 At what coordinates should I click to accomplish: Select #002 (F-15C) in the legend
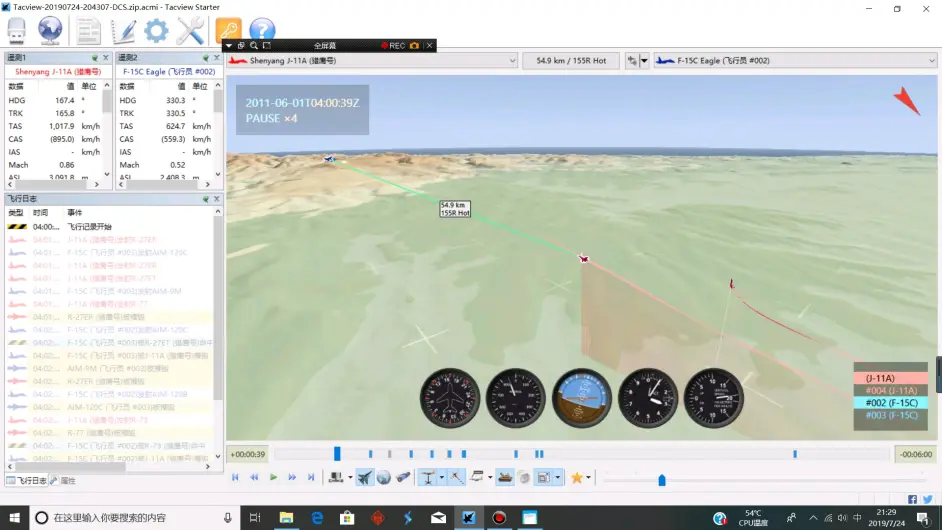pyautogui.click(x=892, y=403)
